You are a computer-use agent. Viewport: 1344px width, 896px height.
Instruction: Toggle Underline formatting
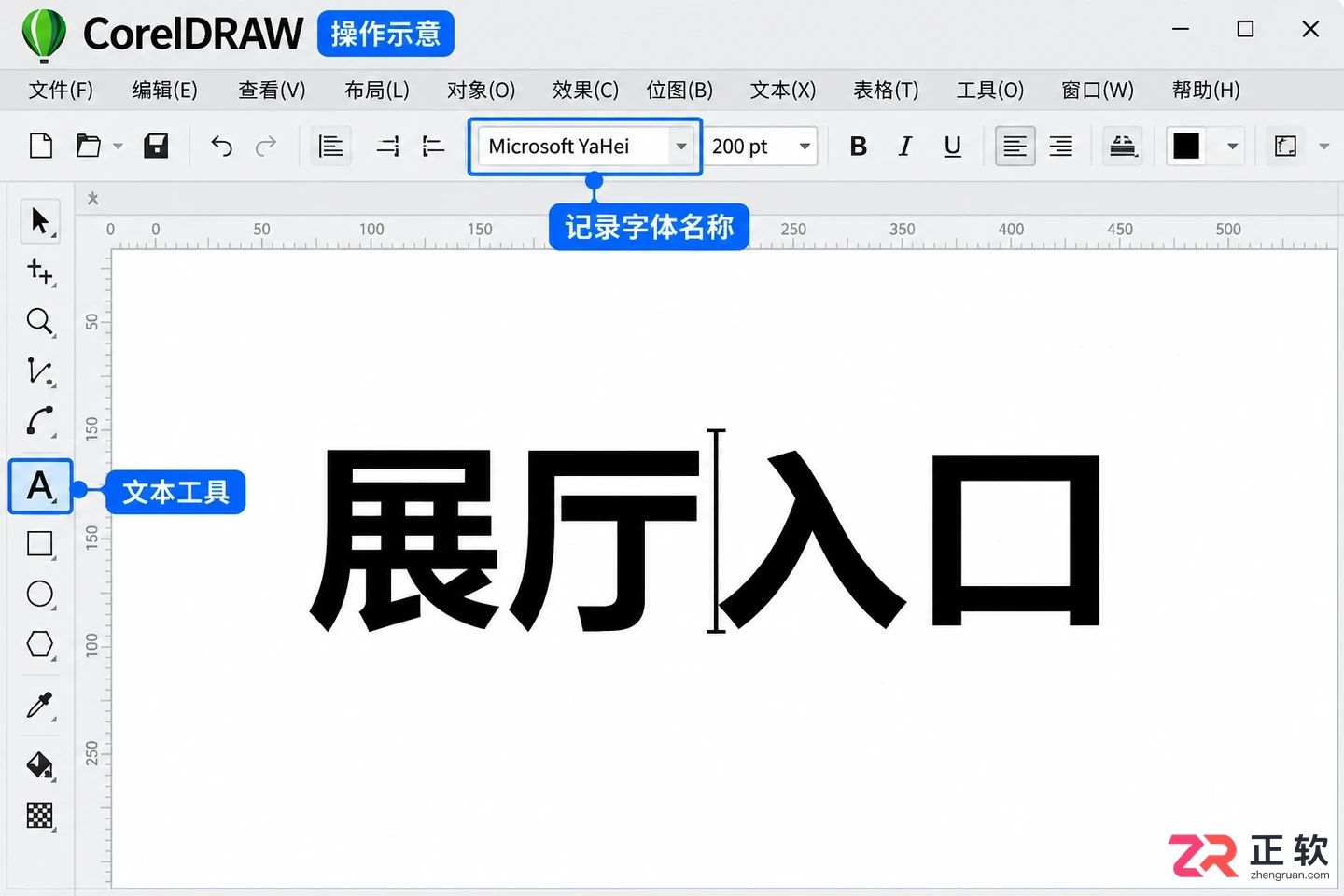953,147
